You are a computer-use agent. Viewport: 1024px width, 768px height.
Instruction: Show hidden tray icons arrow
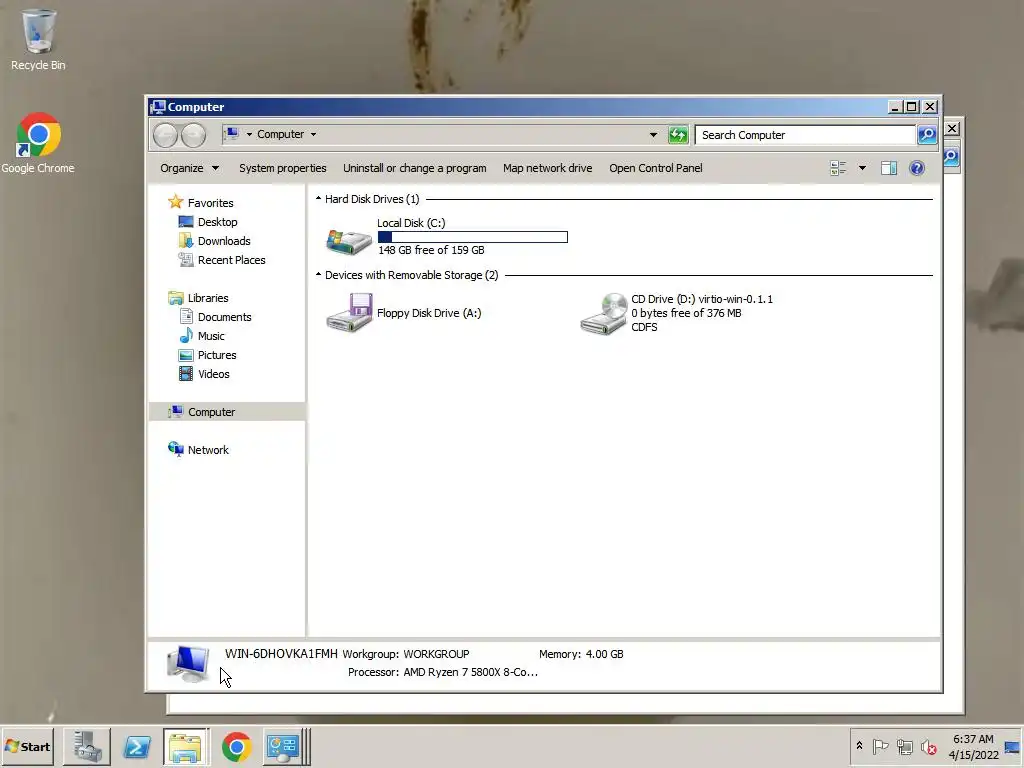pos(859,746)
